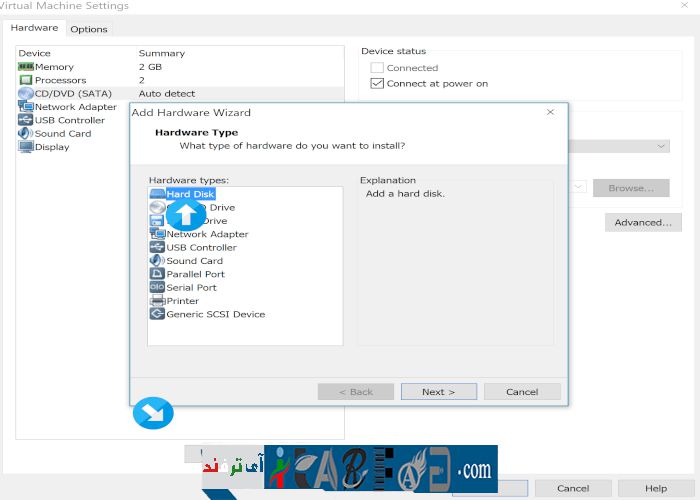Select the Sound Card speaker icon in wizard

coord(157,260)
